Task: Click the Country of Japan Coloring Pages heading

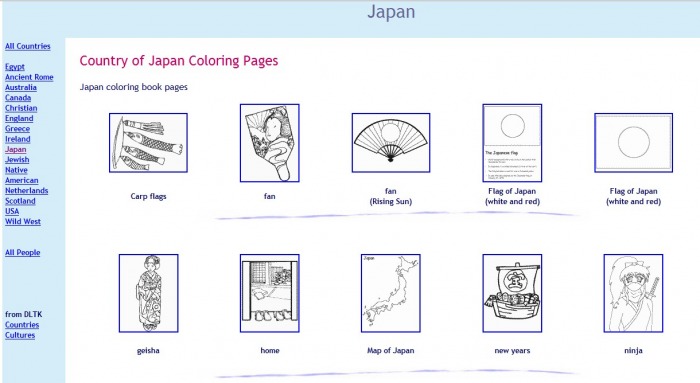Action: [179, 61]
